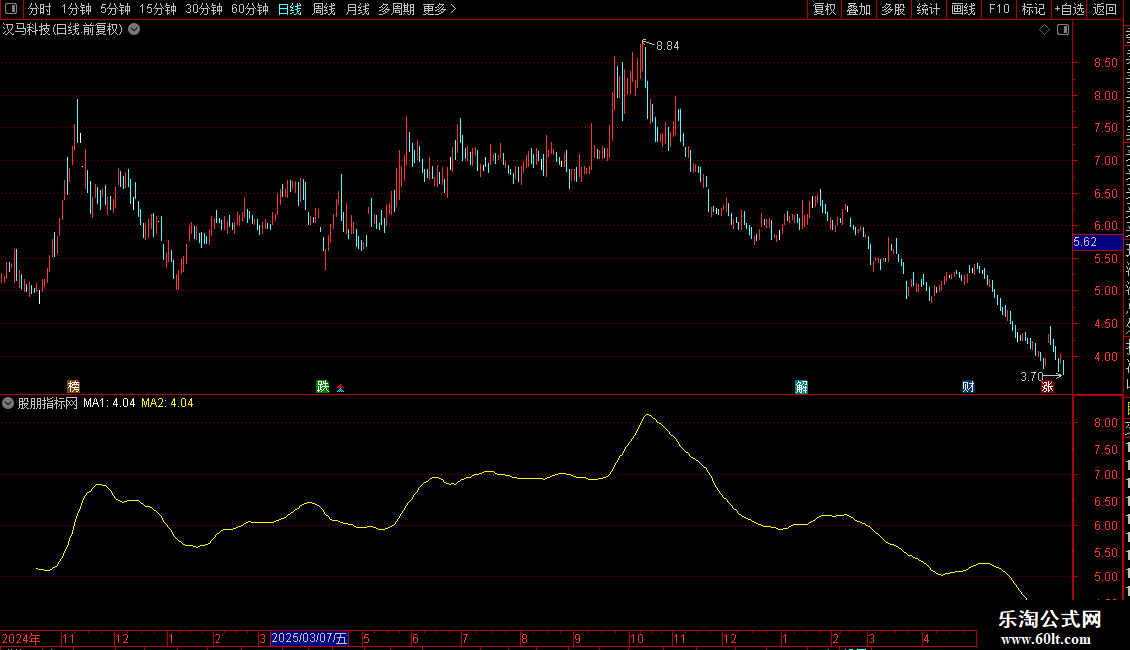Viewport: 1130px width, 650px height.
Task: Toggle the right sidebar panel icon
Action: [1063, 30]
